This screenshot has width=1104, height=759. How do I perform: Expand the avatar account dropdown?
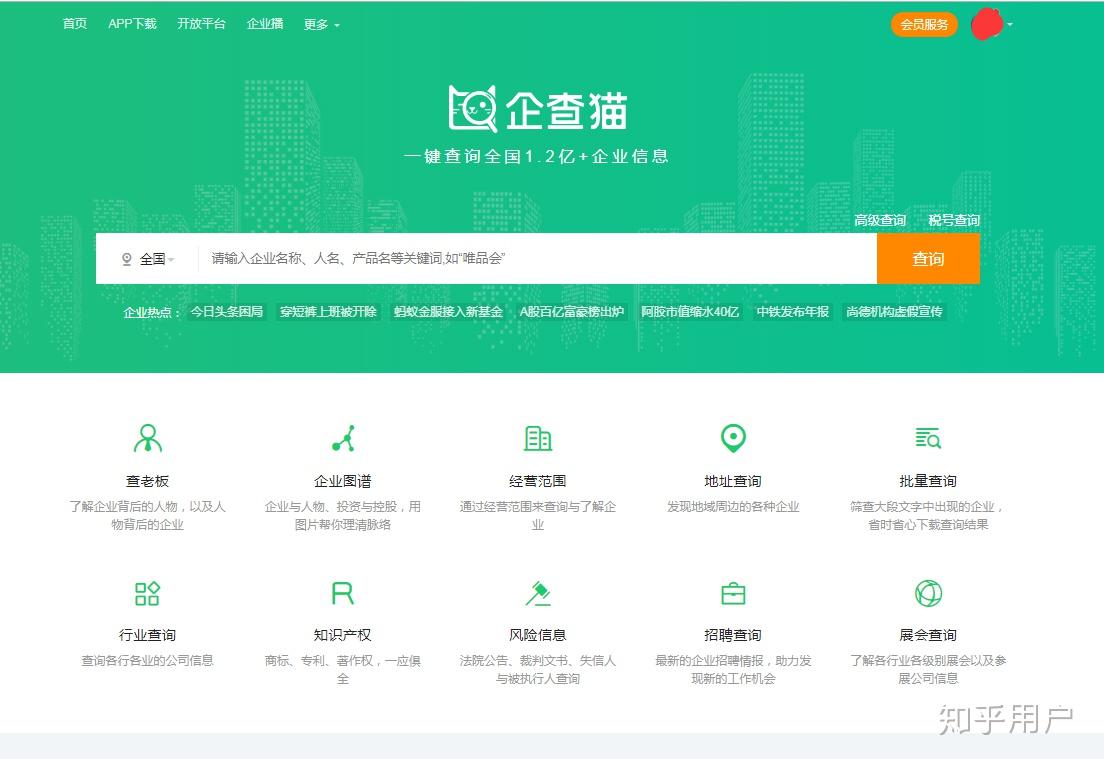click(x=991, y=24)
